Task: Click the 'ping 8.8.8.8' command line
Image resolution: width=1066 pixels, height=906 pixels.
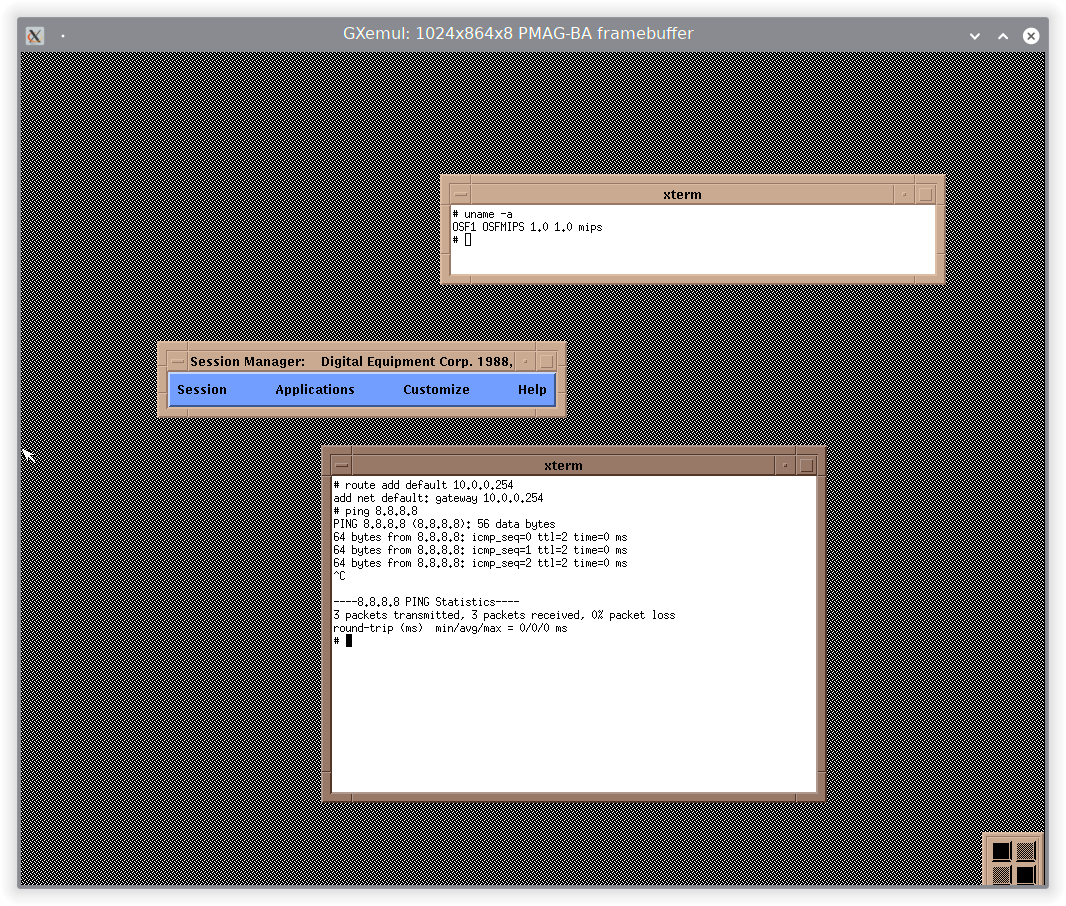Action: click(375, 511)
